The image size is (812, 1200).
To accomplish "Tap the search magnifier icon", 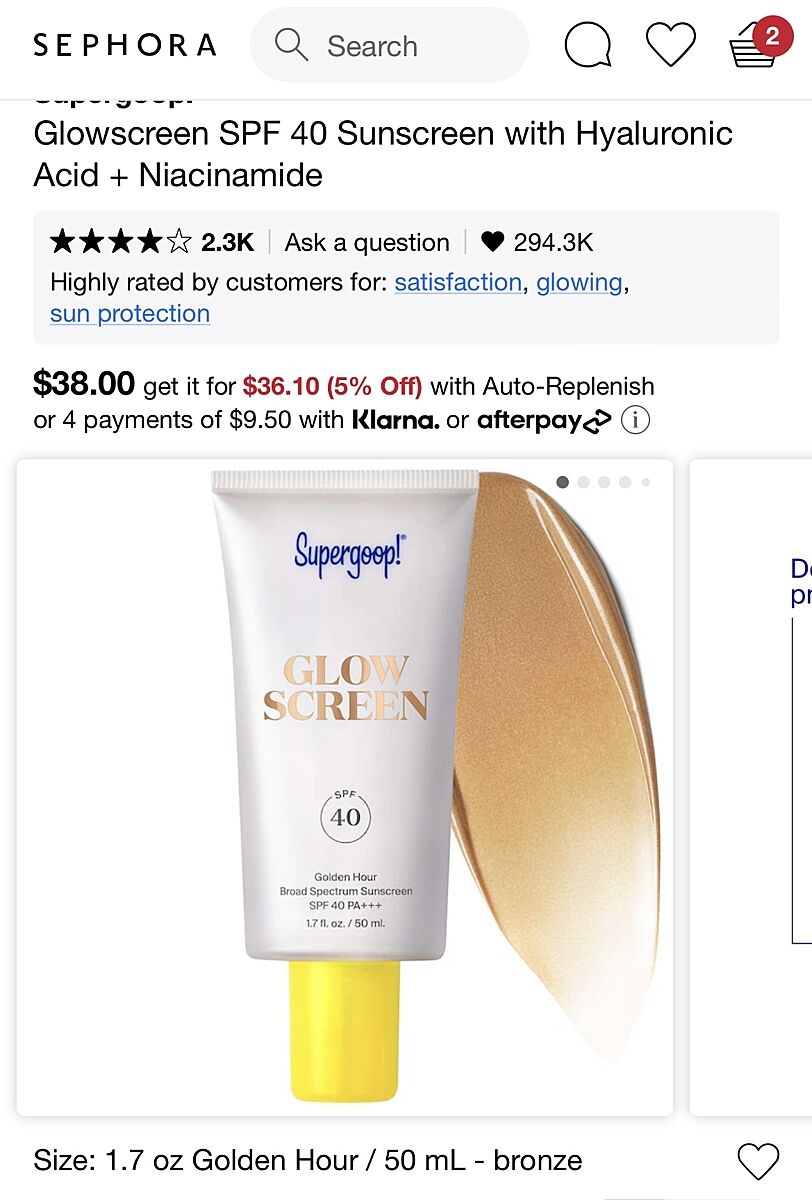I will coord(291,45).
